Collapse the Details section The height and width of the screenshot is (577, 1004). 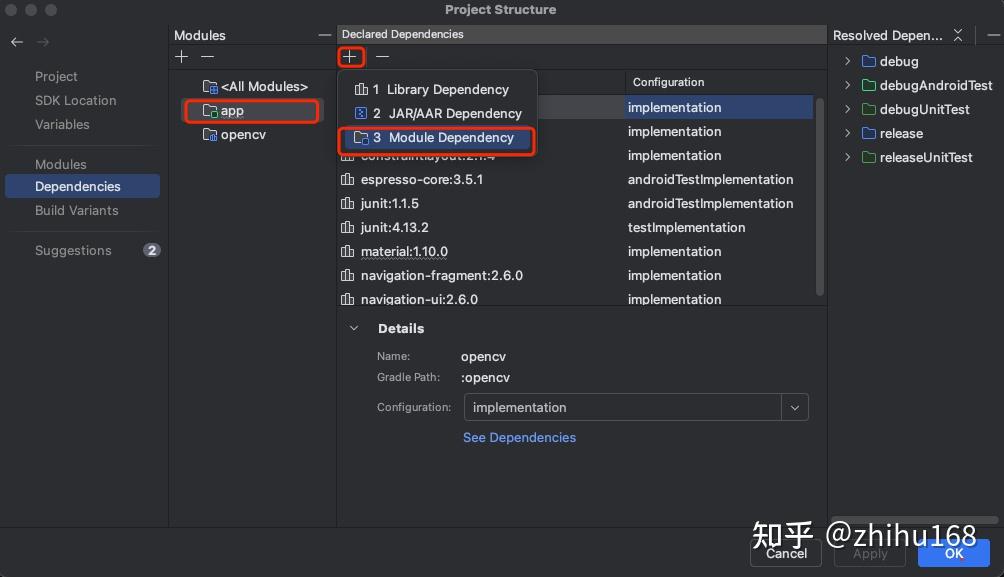click(354, 329)
